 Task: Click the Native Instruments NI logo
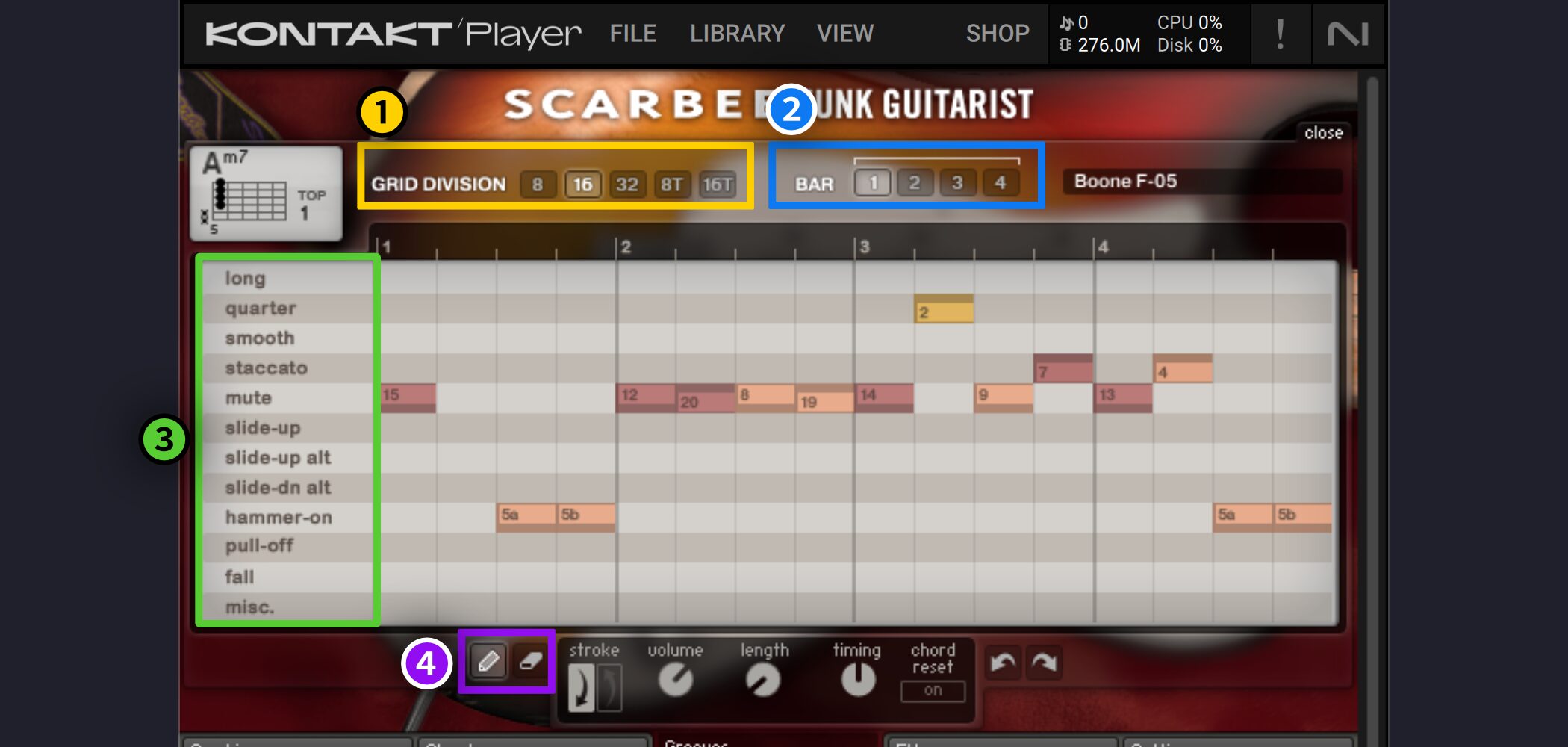[x=1347, y=34]
